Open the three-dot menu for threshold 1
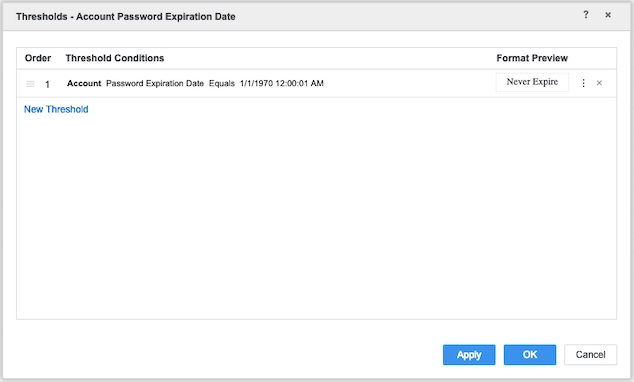 pos(583,83)
